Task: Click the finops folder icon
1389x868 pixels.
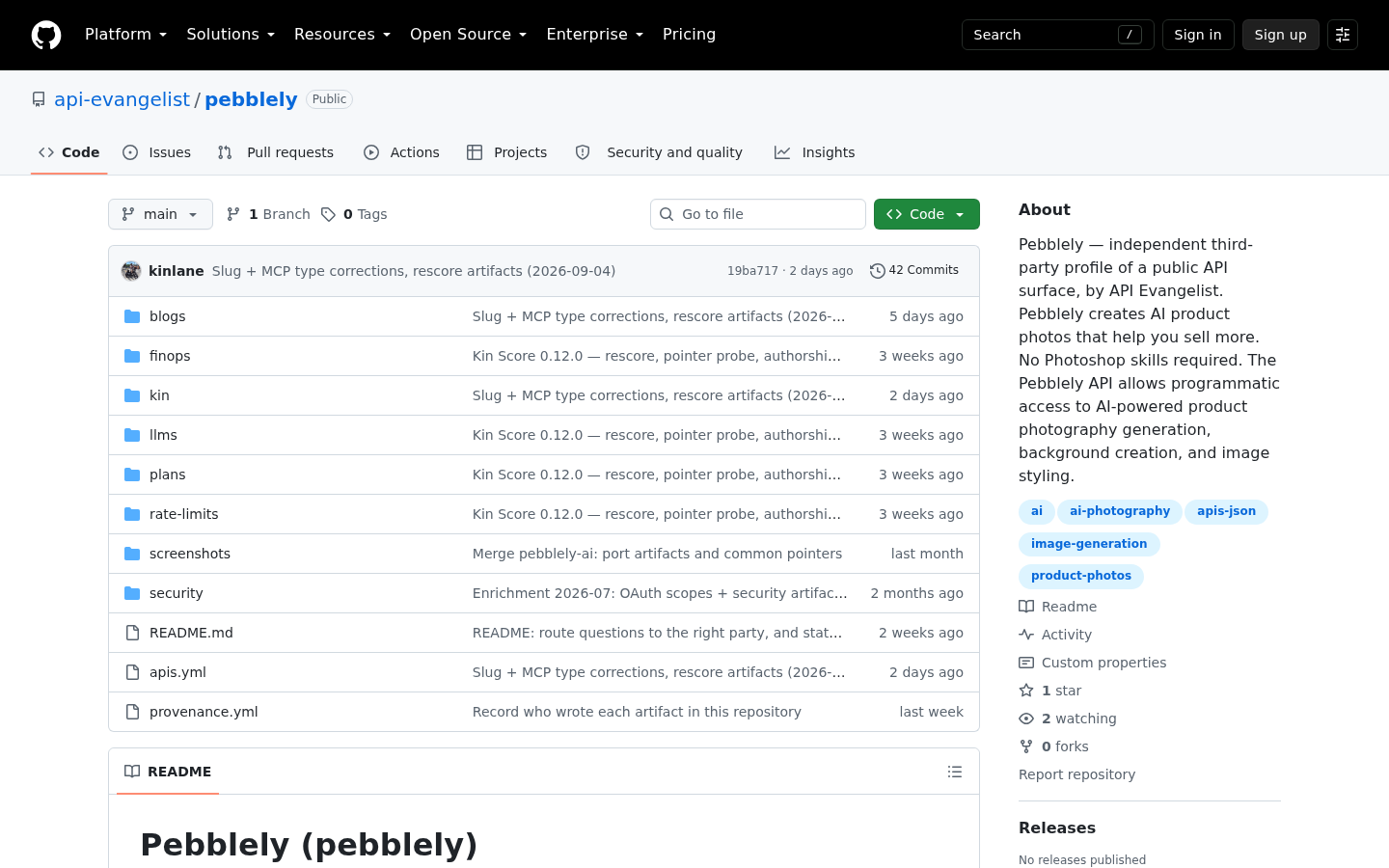Action: coord(132,356)
